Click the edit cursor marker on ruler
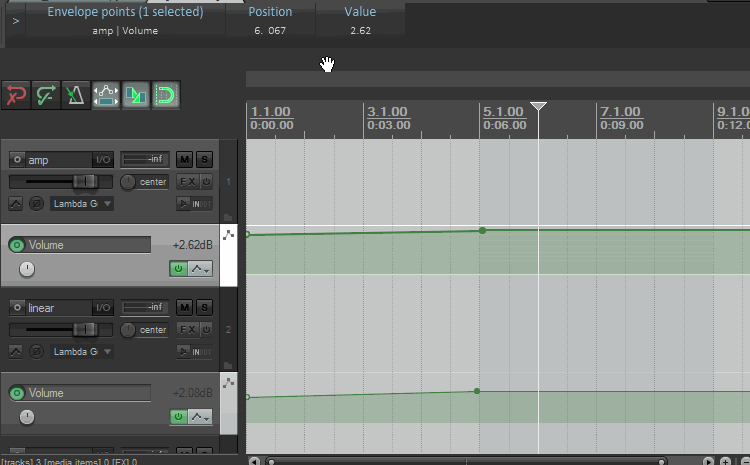The height and width of the screenshot is (465, 750). pos(539,106)
